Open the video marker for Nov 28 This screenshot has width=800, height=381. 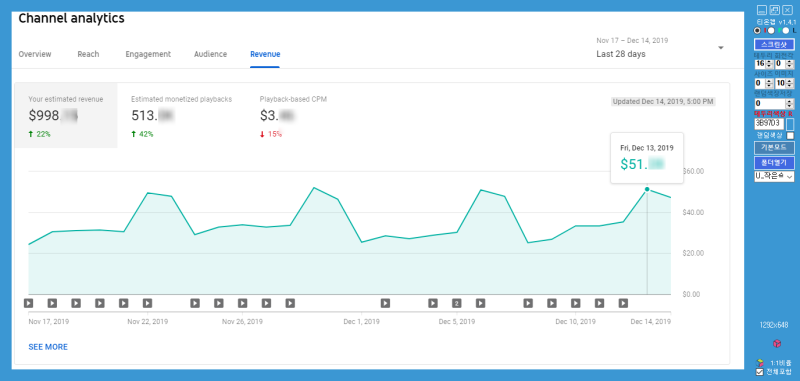point(290,303)
